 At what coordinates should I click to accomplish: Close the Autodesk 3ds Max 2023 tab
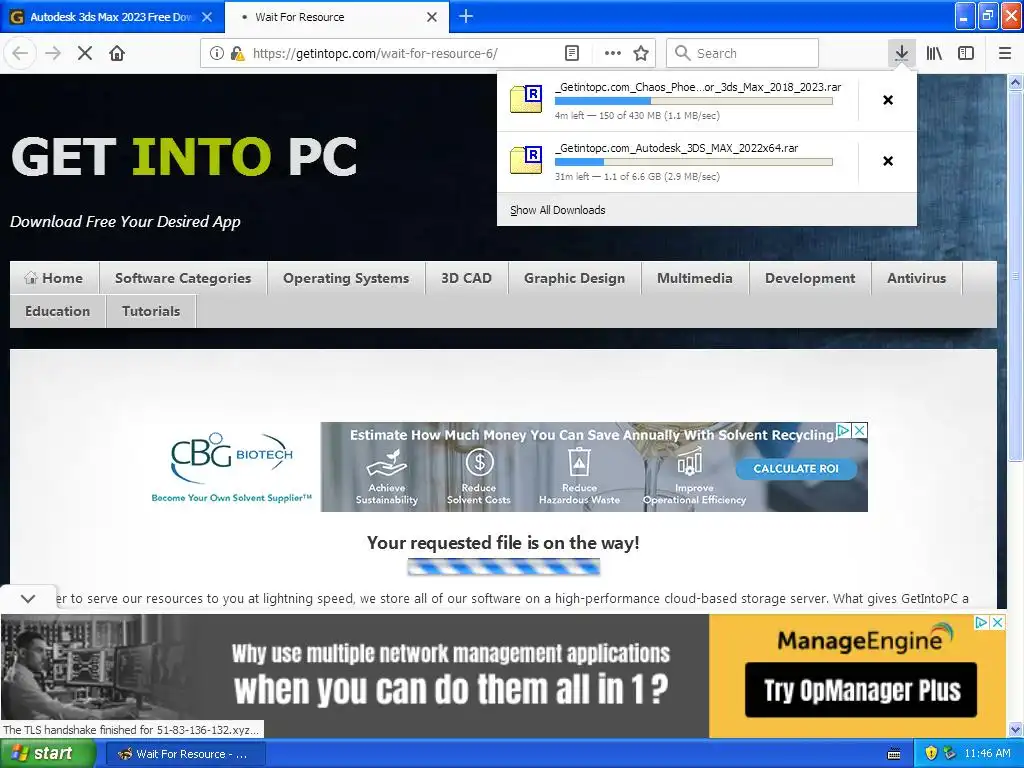click(x=207, y=17)
